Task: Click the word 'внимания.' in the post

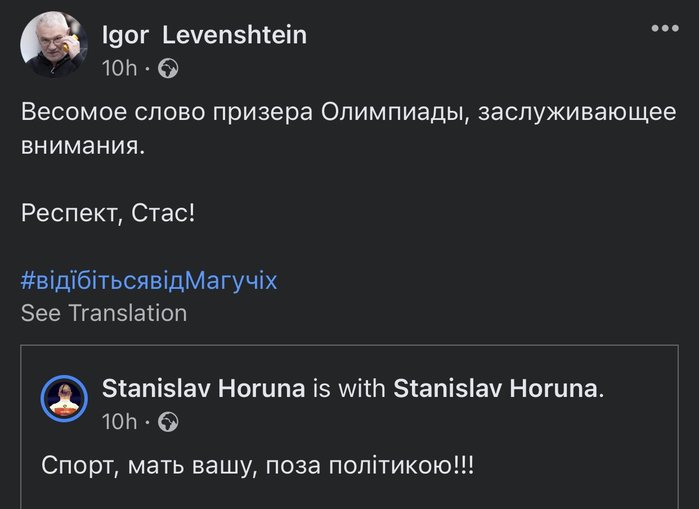Action: click(83, 146)
